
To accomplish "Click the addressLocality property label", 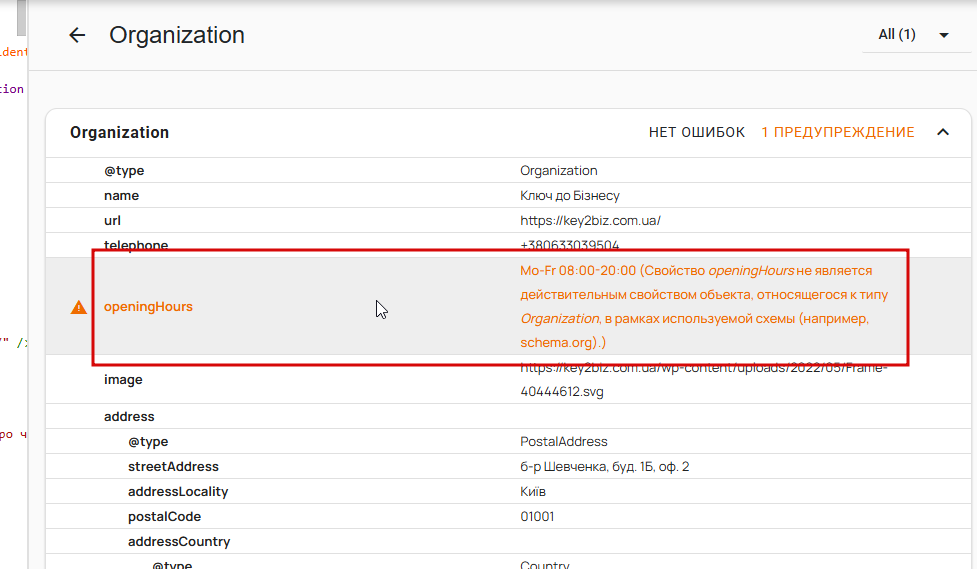I will (178, 492).
